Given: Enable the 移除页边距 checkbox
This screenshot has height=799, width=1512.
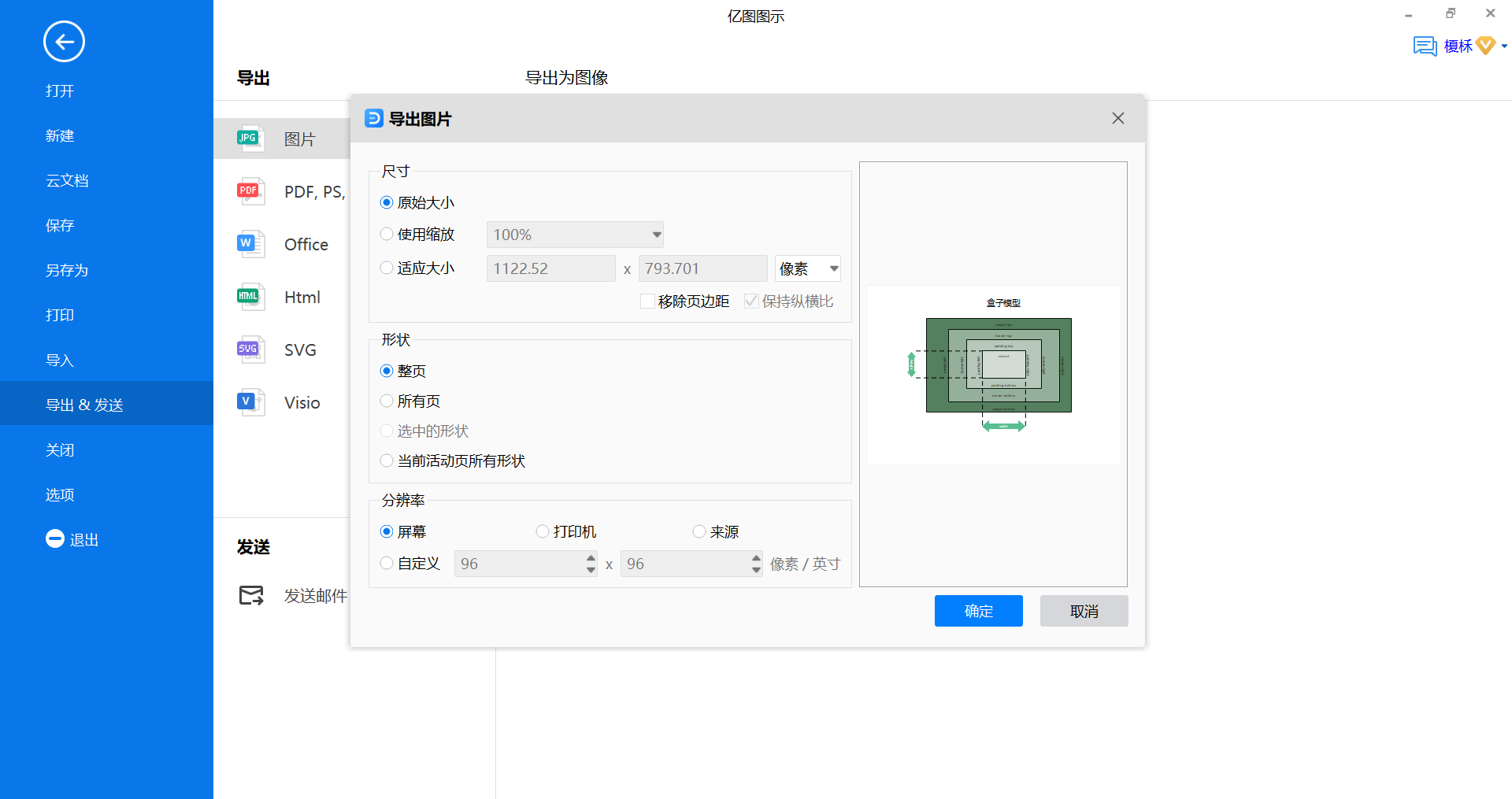Looking at the screenshot, I should point(647,301).
